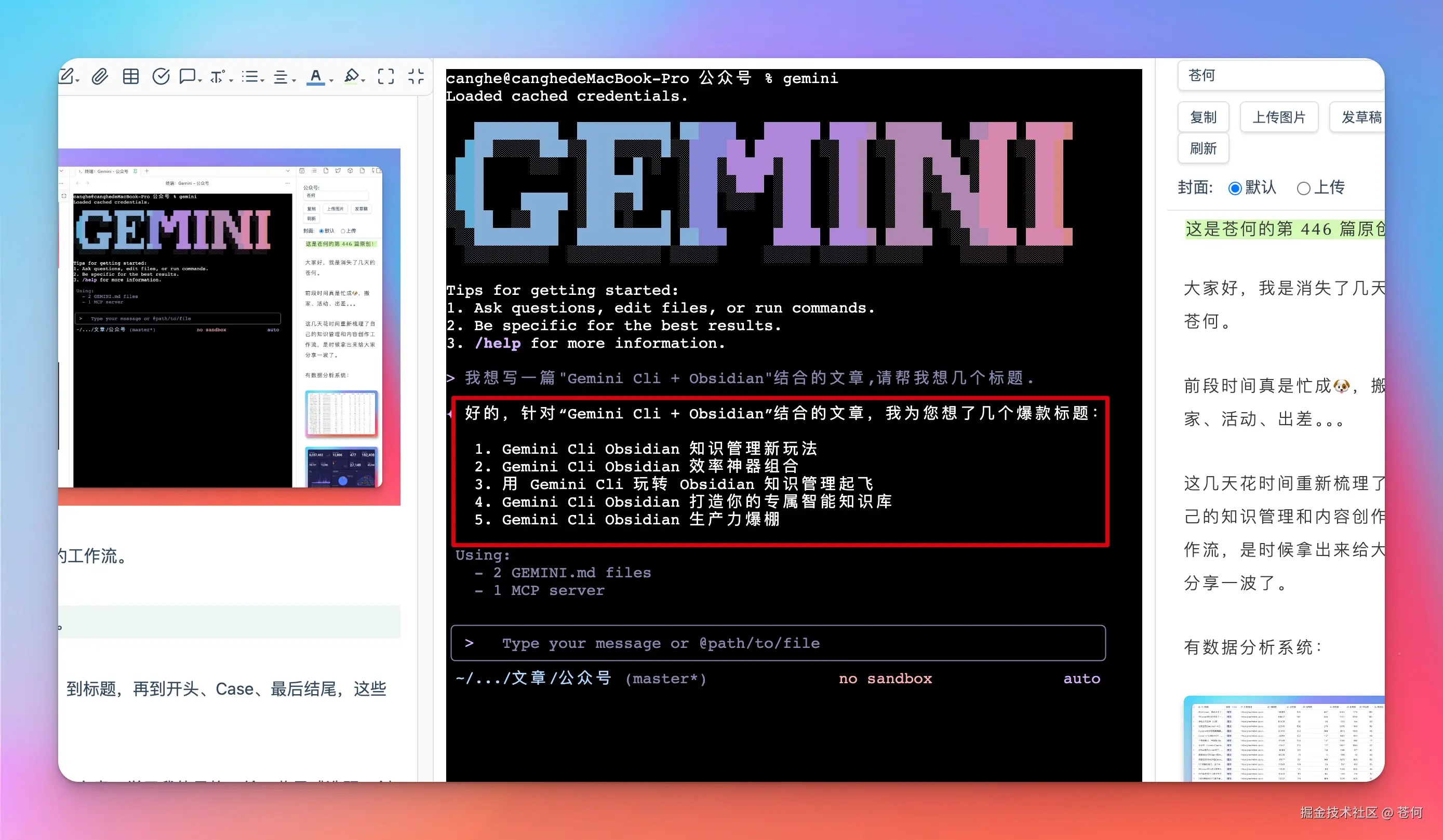Insert a table using the table icon

(131, 76)
